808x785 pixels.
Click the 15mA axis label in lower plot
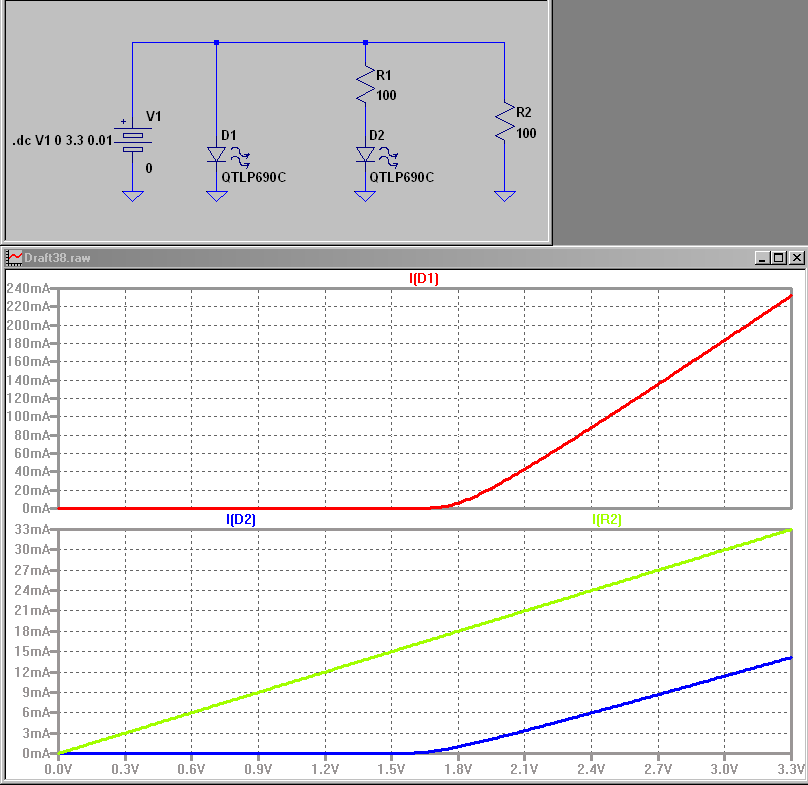32,652
